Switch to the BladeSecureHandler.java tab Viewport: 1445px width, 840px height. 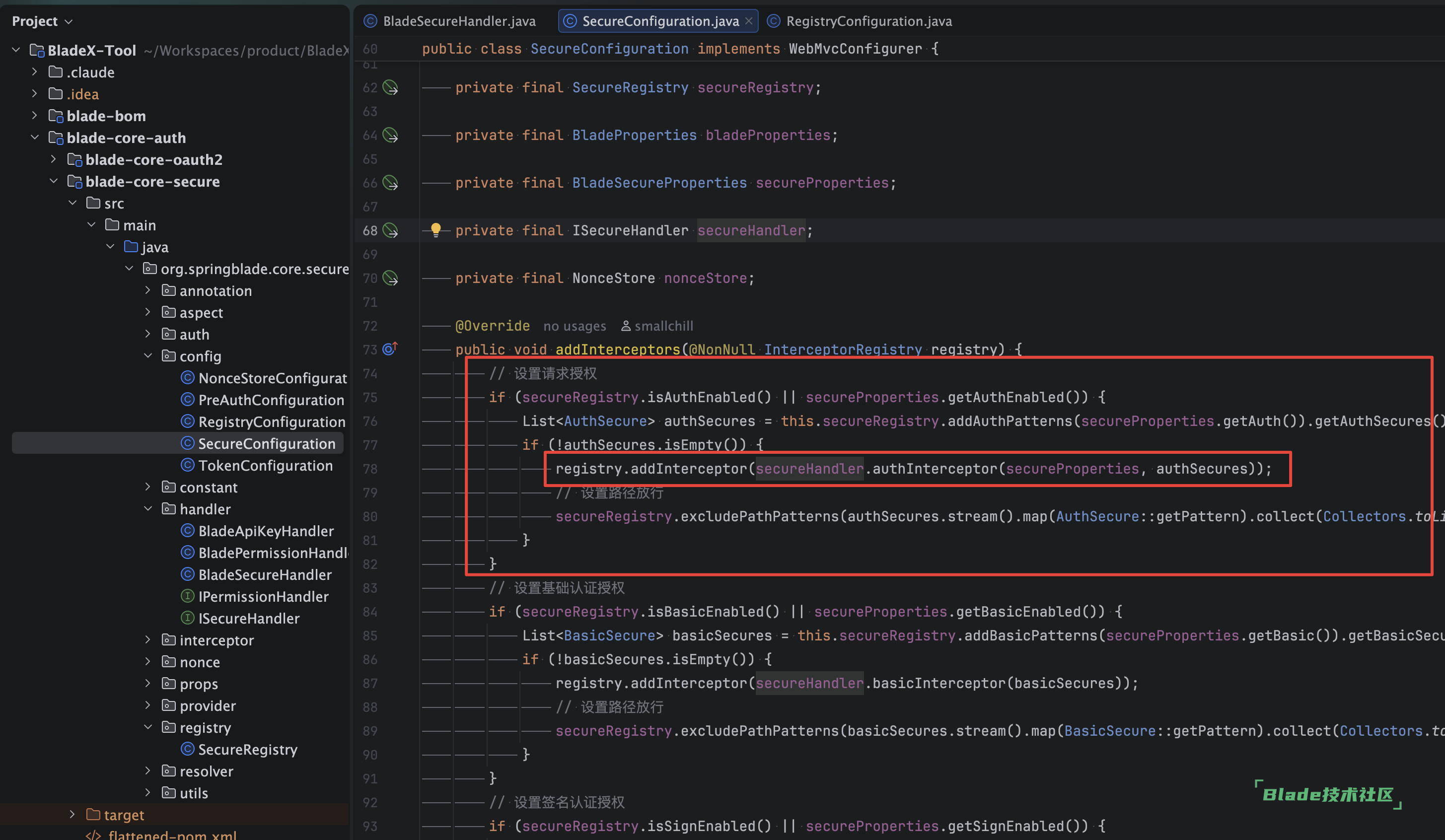pos(458,21)
